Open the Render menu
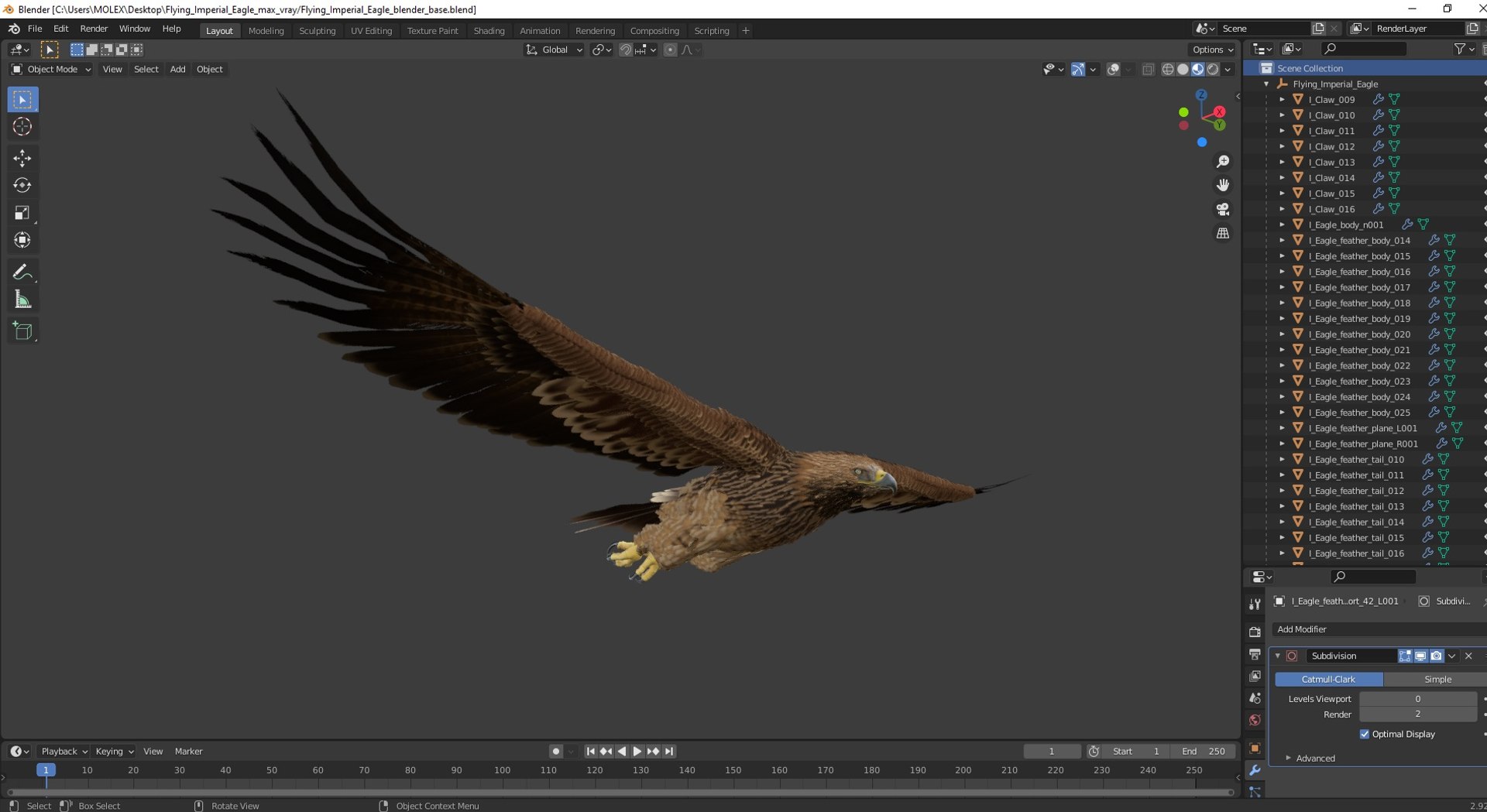 (94, 29)
